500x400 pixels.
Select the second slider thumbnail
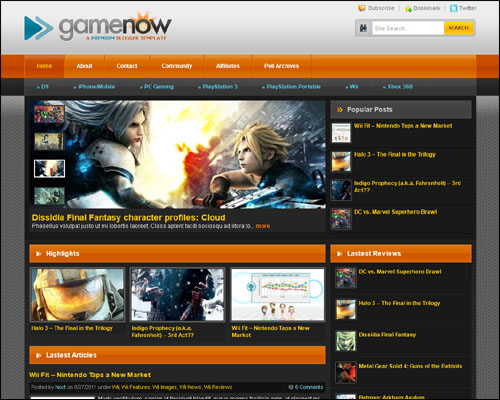(x=49, y=141)
